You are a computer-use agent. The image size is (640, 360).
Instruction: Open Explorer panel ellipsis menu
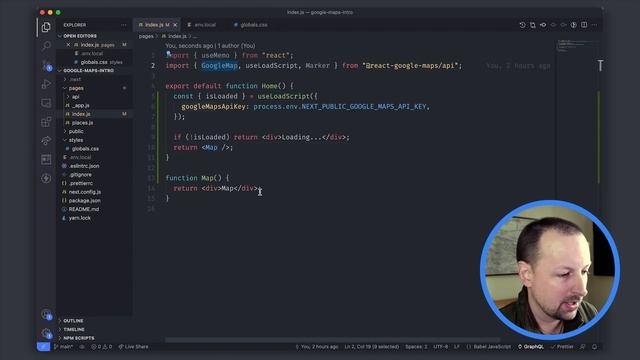click(x=124, y=25)
